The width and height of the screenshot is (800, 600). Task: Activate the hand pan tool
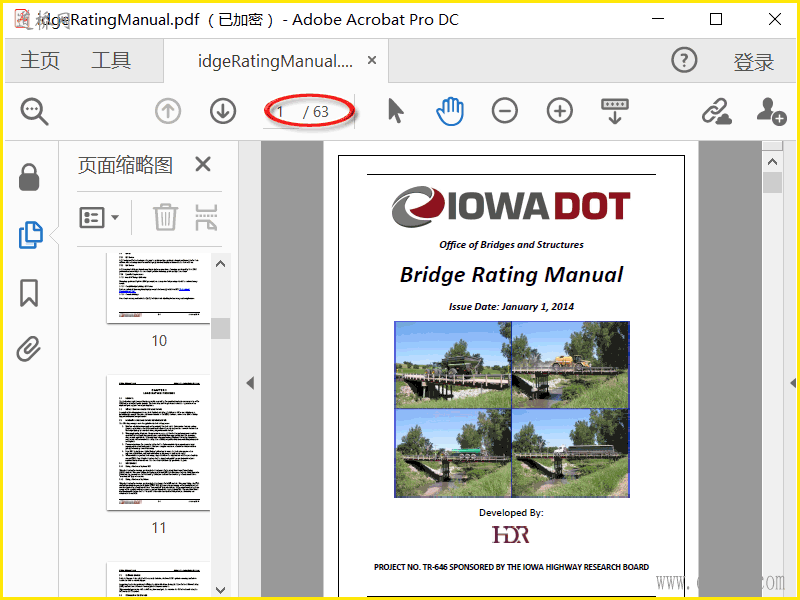point(450,111)
